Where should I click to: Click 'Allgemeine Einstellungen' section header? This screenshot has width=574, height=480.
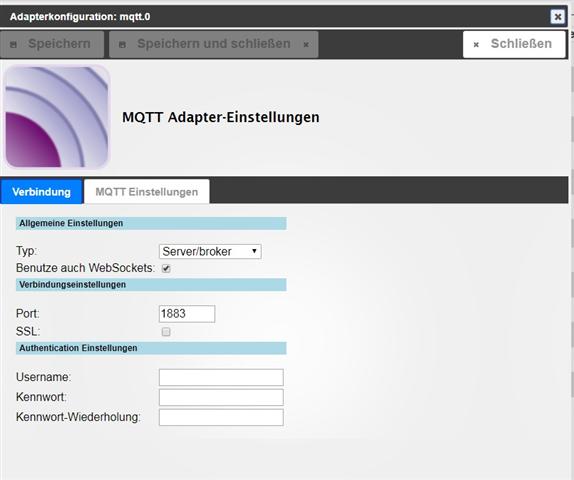pos(151,223)
